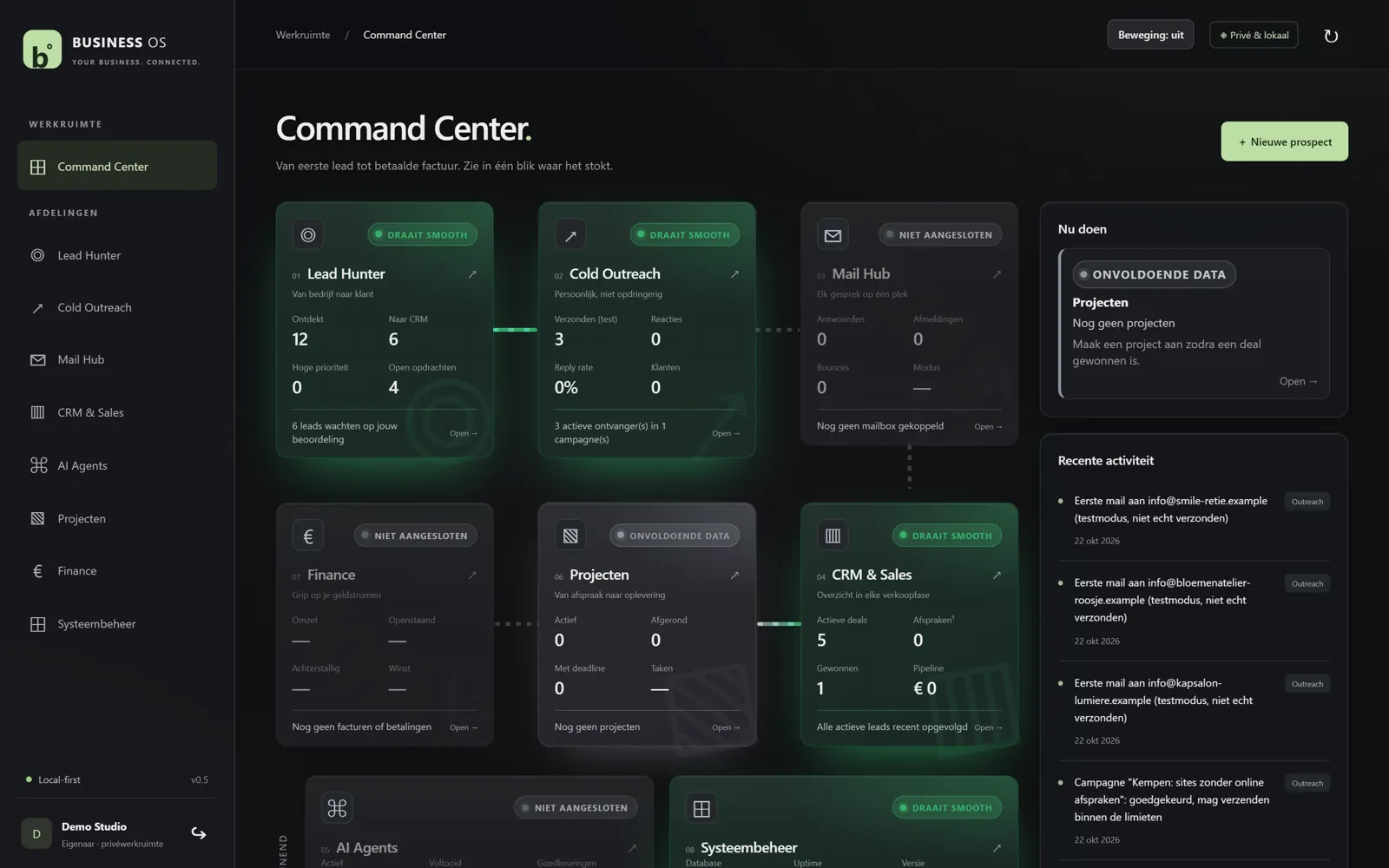Click the logout arrow icon beside Demo Studio
The image size is (1389, 868).
[x=199, y=833]
